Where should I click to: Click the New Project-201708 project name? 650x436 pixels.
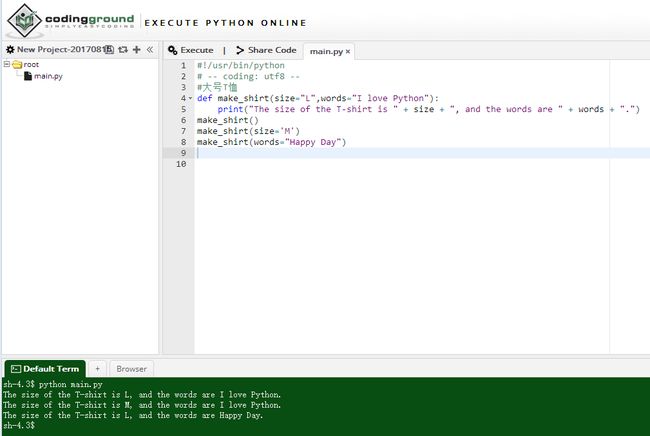pyautogui.click(x=59, y=50)
